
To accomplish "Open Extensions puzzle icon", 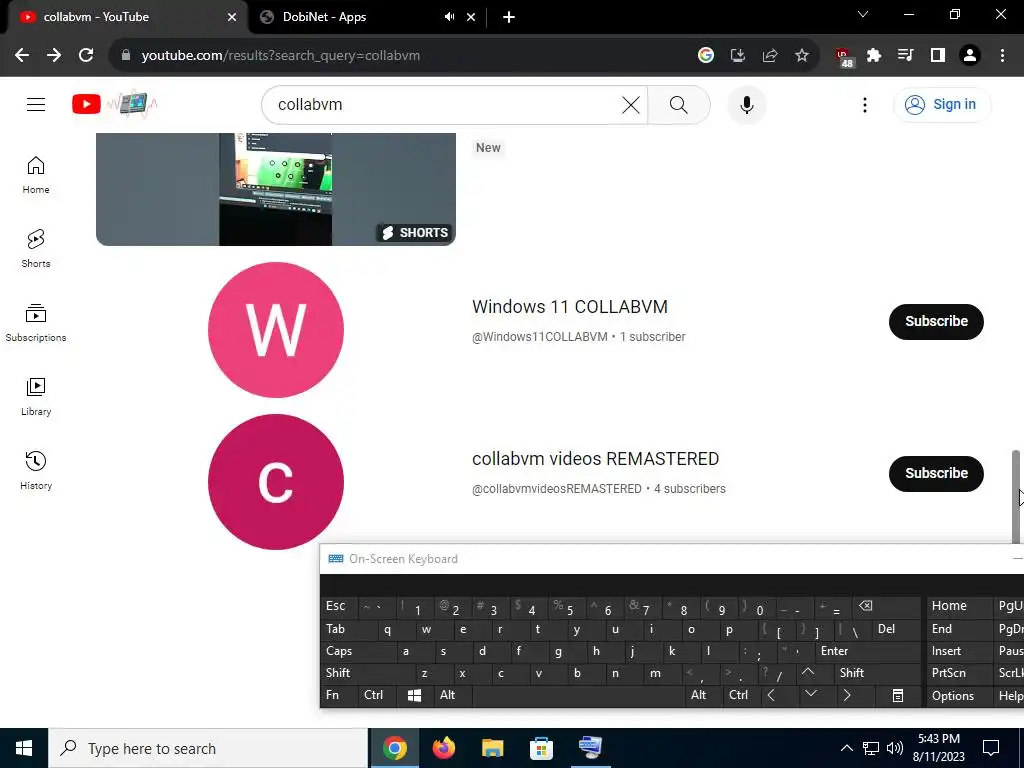I will pos(874,56).
